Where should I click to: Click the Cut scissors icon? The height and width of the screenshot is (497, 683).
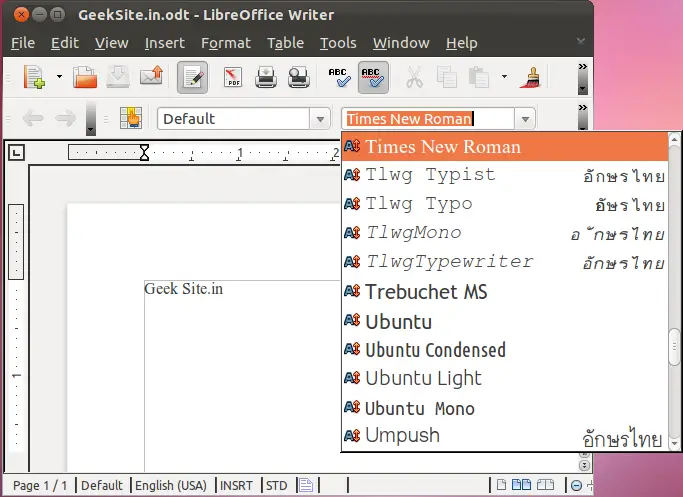click(x=414, y=78)
